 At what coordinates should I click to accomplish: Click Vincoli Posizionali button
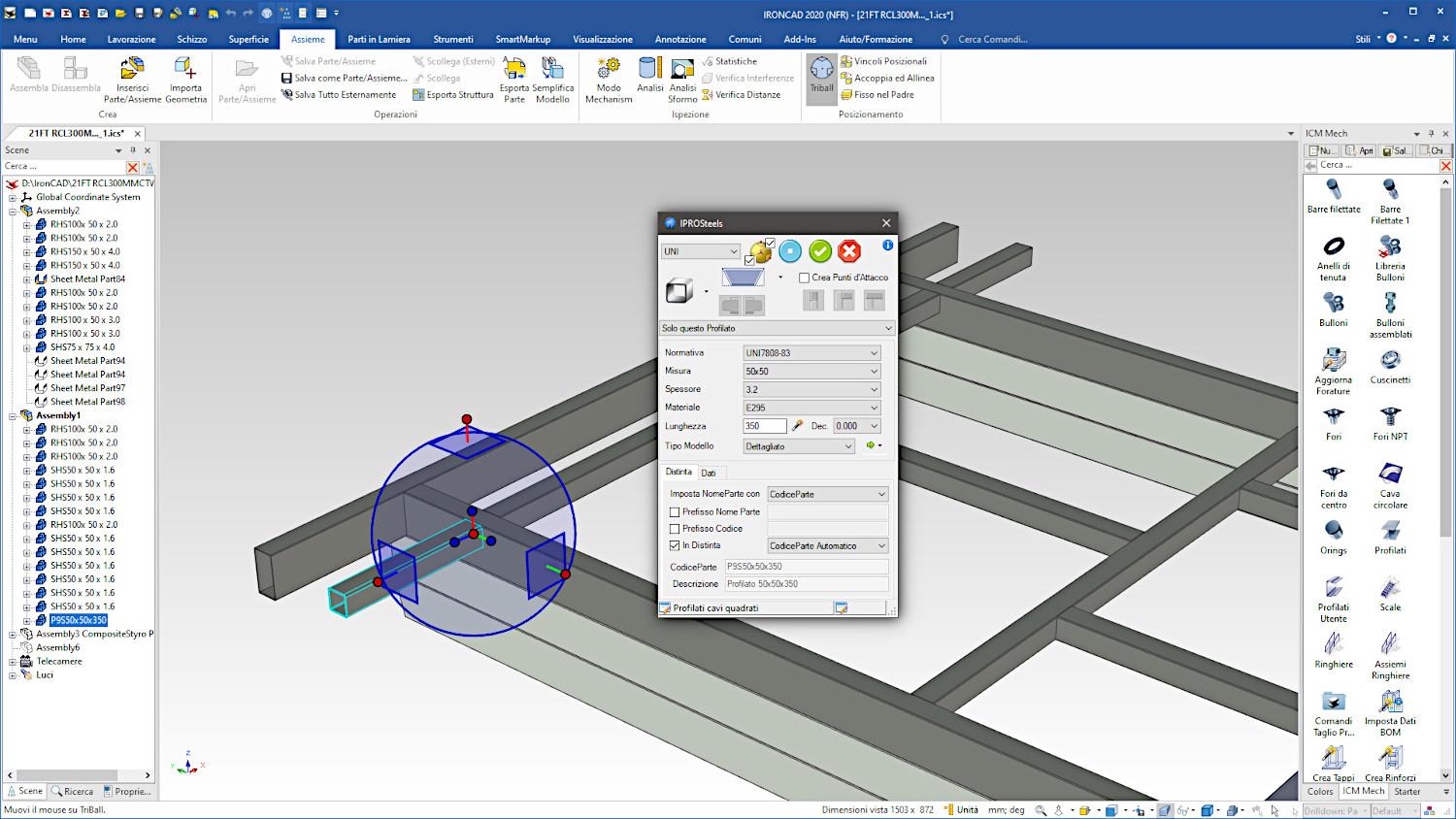(x=889, y=61)
